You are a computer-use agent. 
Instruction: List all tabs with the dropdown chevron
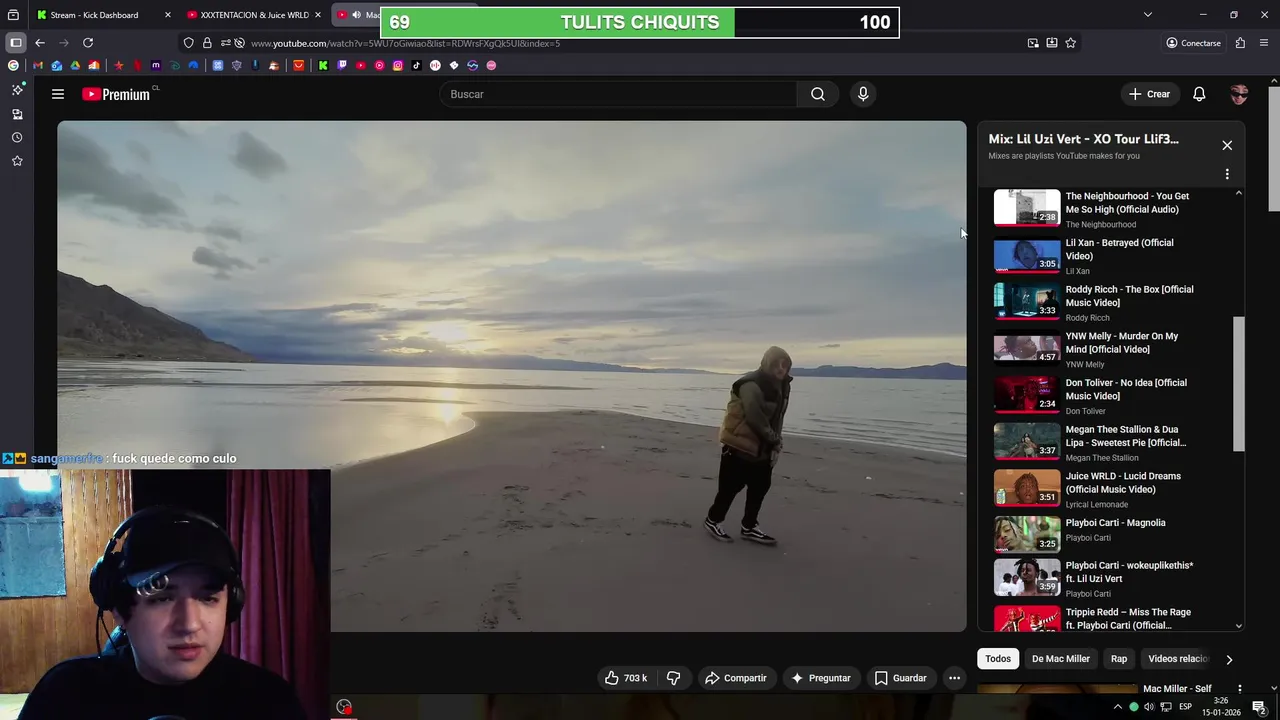coord(1148,14)
